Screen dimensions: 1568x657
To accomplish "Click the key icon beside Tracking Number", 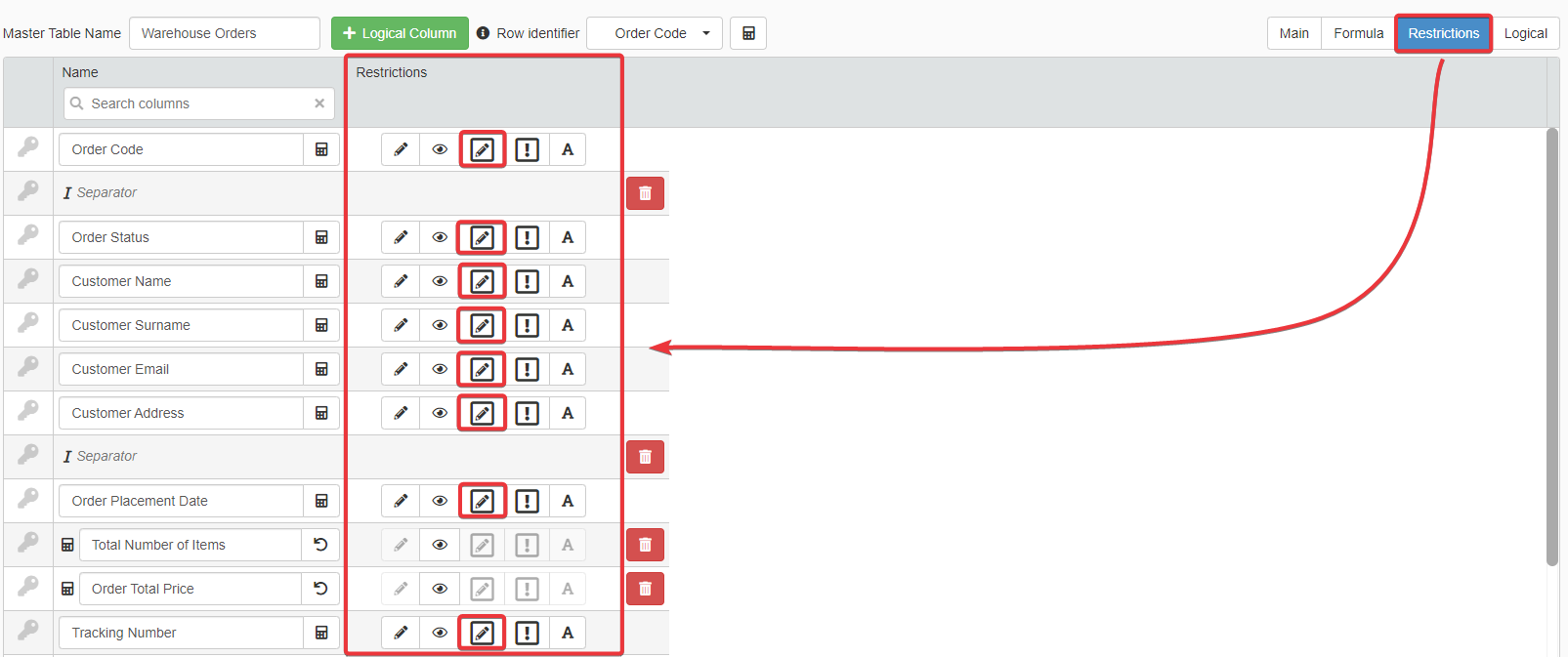I will coord(28,631).
